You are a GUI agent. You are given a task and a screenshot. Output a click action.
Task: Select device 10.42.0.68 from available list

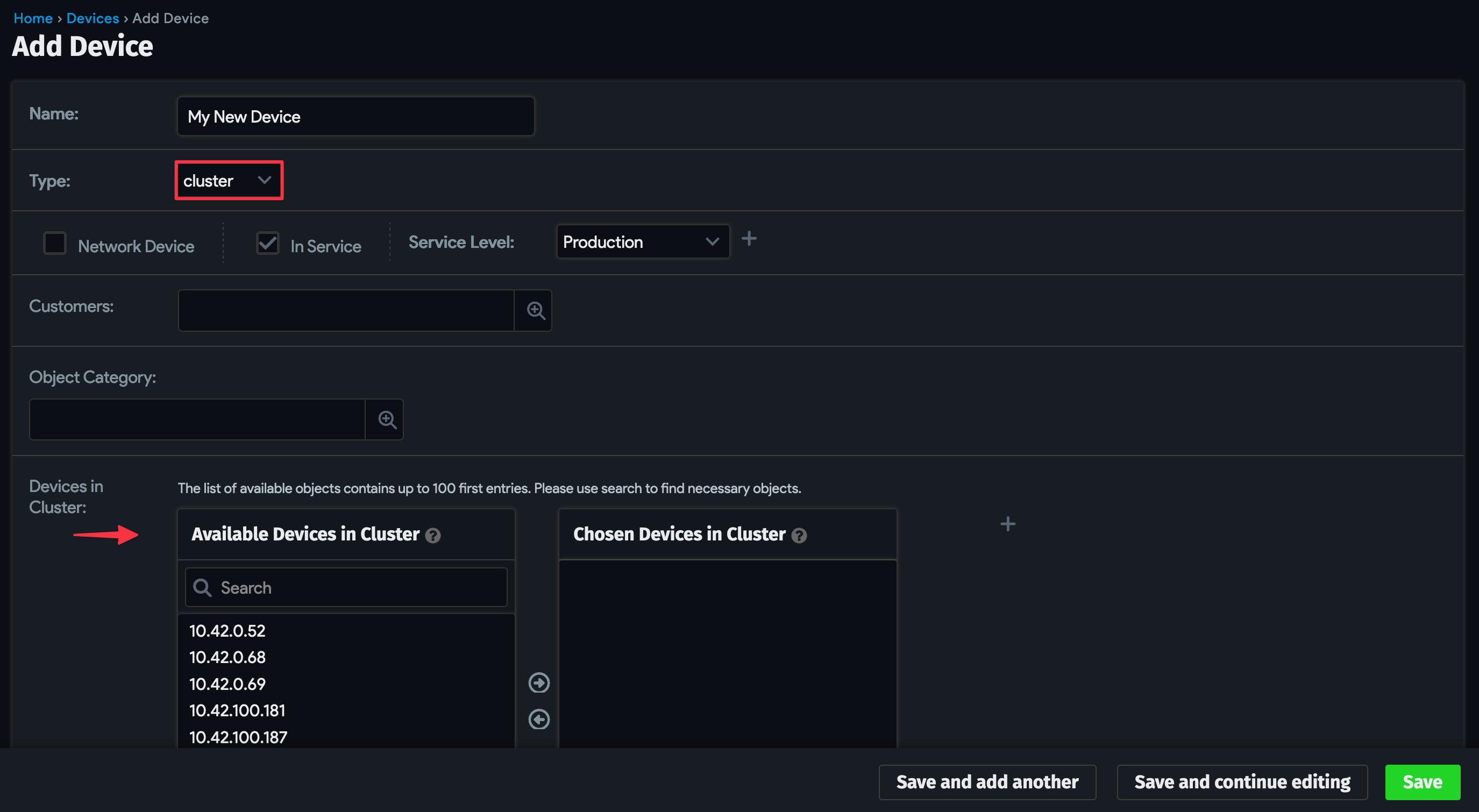pyautogui.click(x=227, y=657)
